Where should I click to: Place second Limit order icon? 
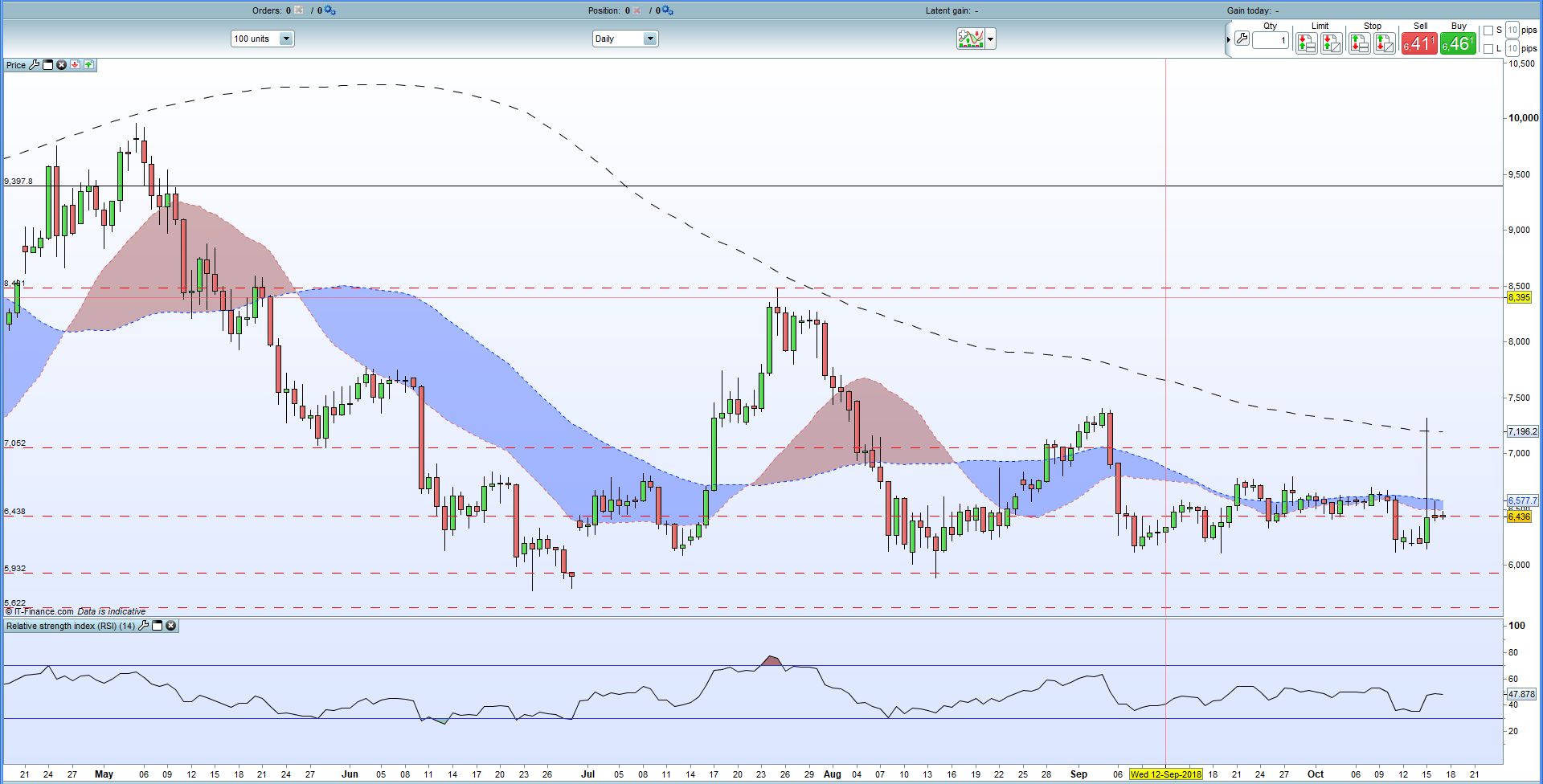pyautogui.click(x=1332, y=43)
